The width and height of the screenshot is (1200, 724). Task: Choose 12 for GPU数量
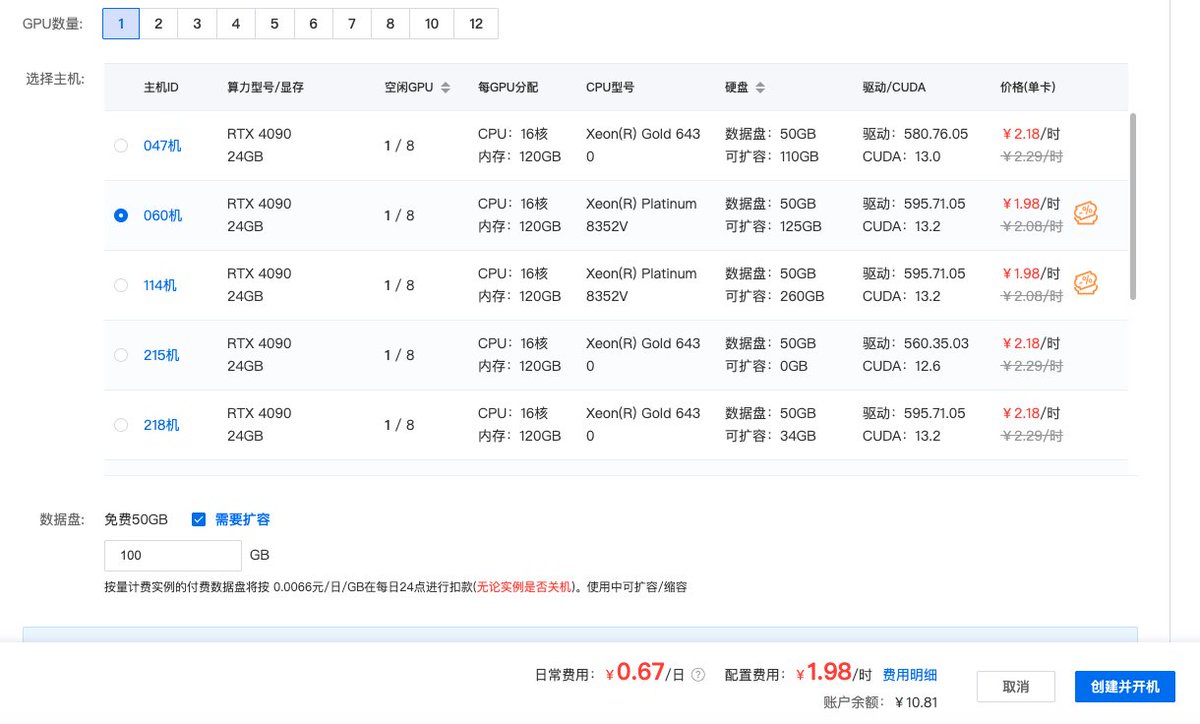[476, 23]
